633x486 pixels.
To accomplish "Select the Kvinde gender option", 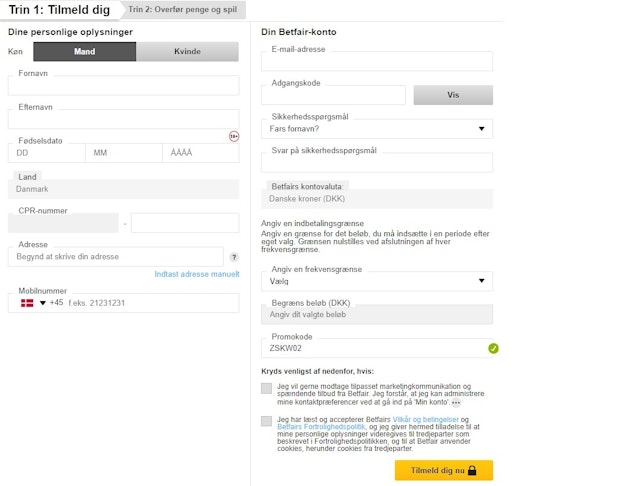I will point(187,52).
